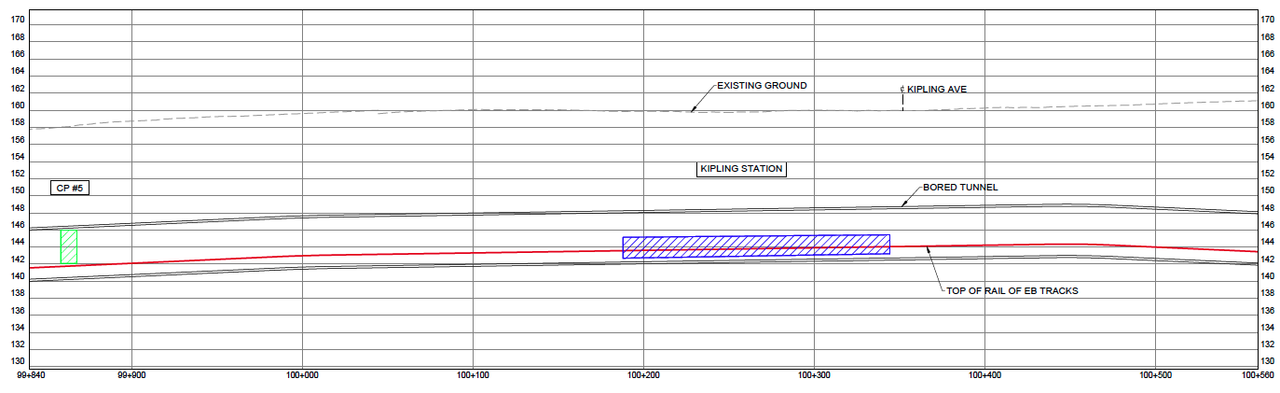Screen dimensions: 1280x393
Task: Click the EXISTING GROUND label
Action: click(761, 86)
